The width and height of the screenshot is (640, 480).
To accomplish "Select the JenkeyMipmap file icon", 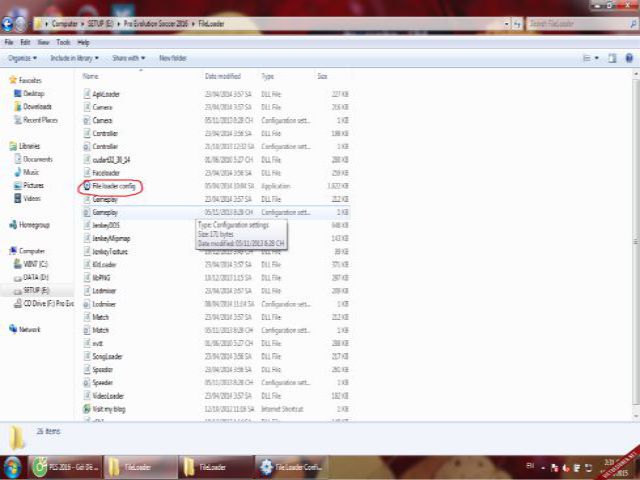I will click(x=87, y=238).
